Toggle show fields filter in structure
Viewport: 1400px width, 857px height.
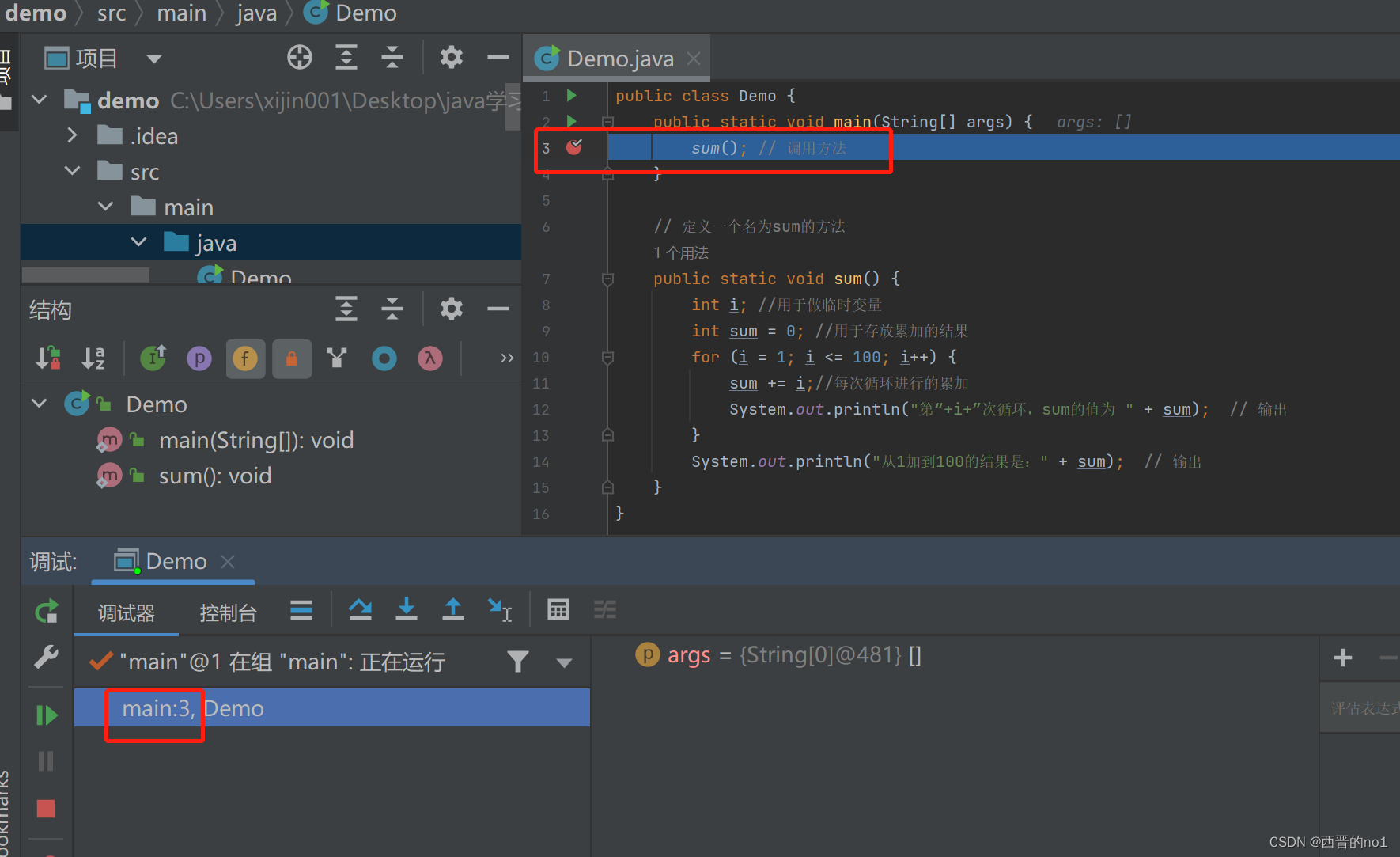(x=245, y=359)
